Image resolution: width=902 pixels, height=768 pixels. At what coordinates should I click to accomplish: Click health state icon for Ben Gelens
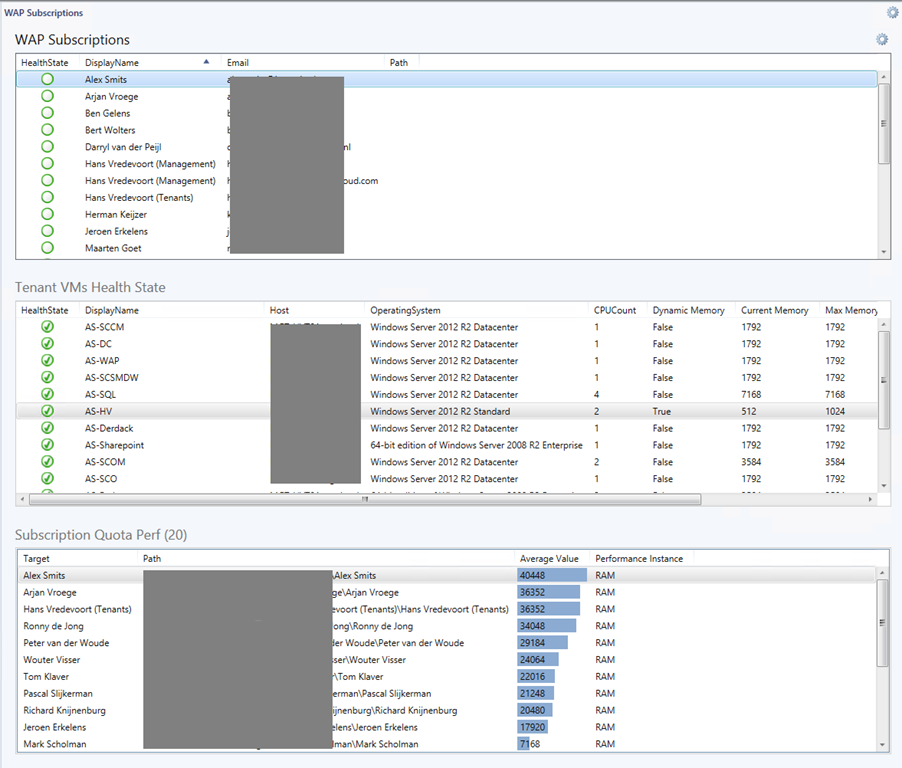point(47,113)
